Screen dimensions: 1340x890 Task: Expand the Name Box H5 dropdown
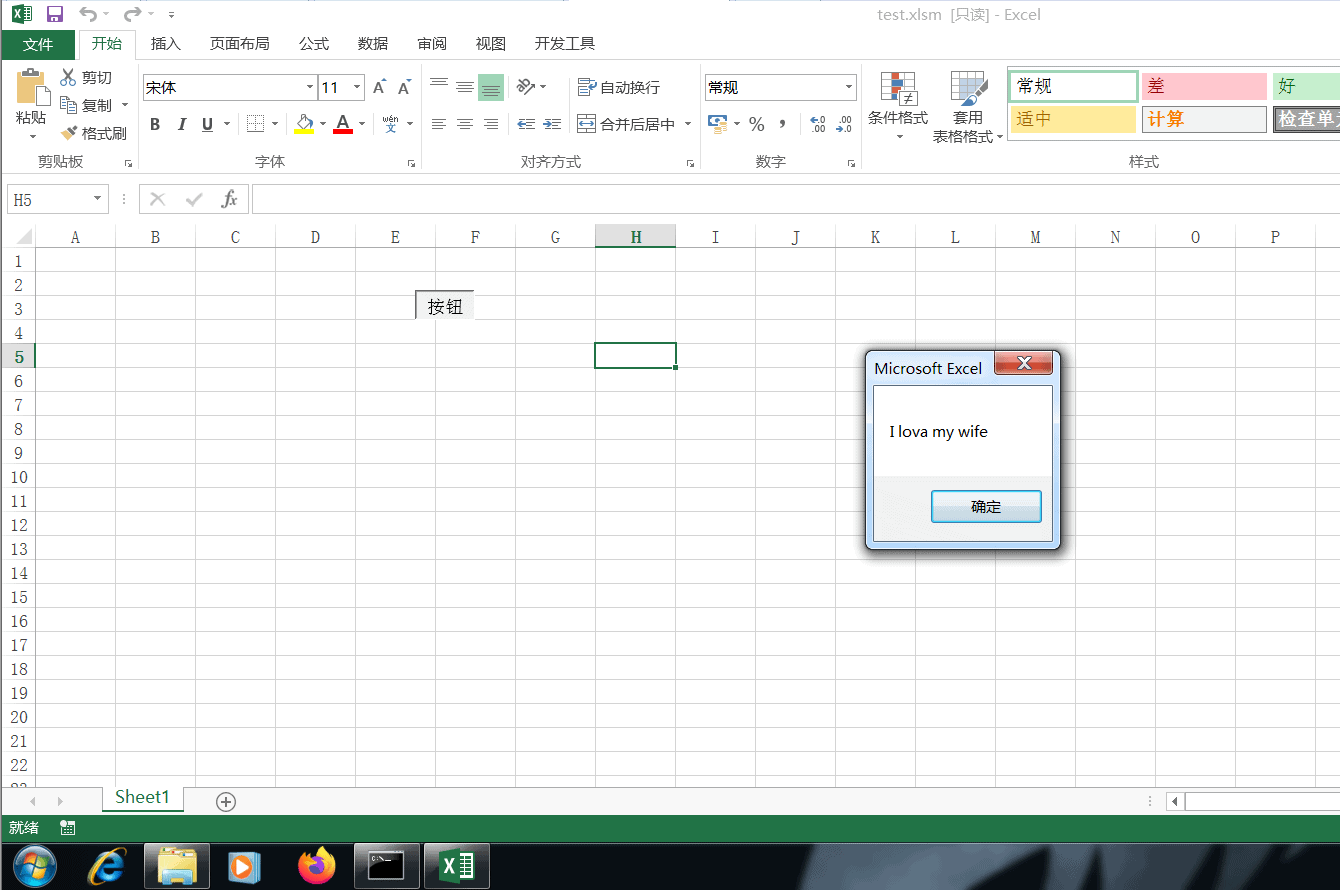click(x=98, y=199)
